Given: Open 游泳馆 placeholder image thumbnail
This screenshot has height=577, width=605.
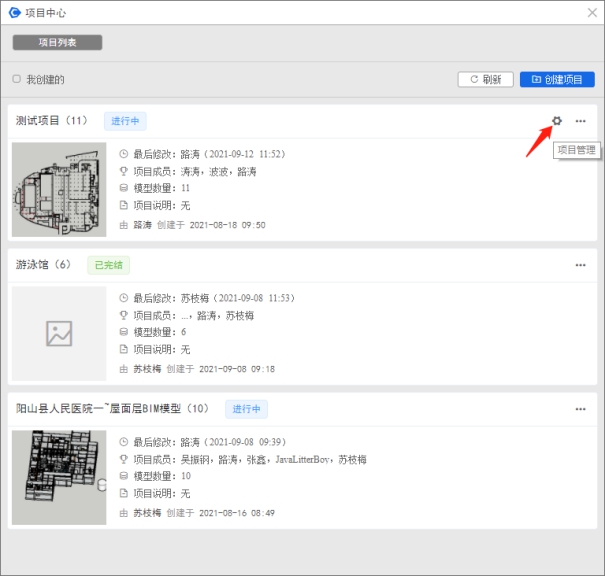Looking at the screenshot, I should click(58, 333).
